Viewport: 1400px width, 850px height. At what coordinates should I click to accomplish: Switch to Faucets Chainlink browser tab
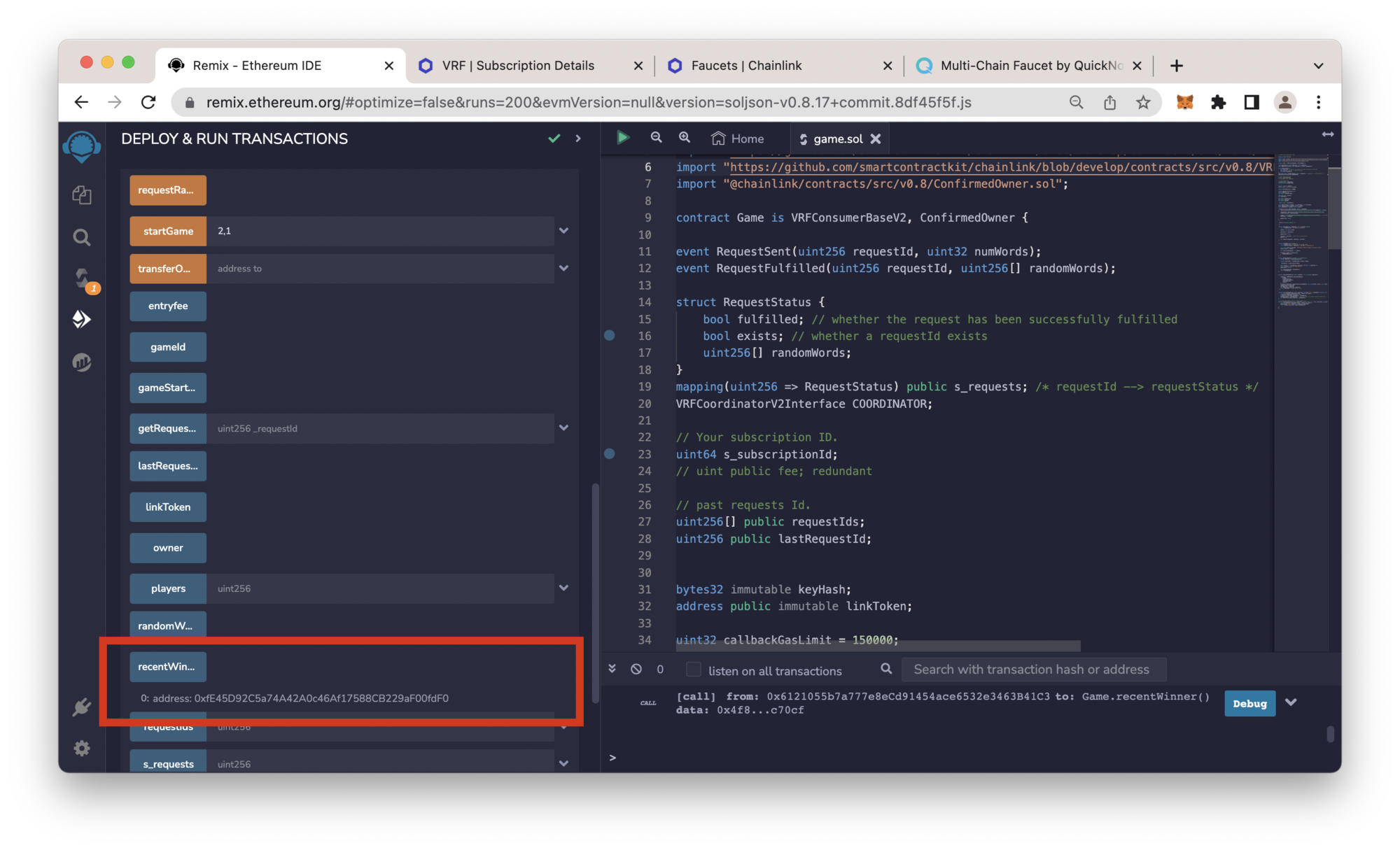[x=779, y=66]
